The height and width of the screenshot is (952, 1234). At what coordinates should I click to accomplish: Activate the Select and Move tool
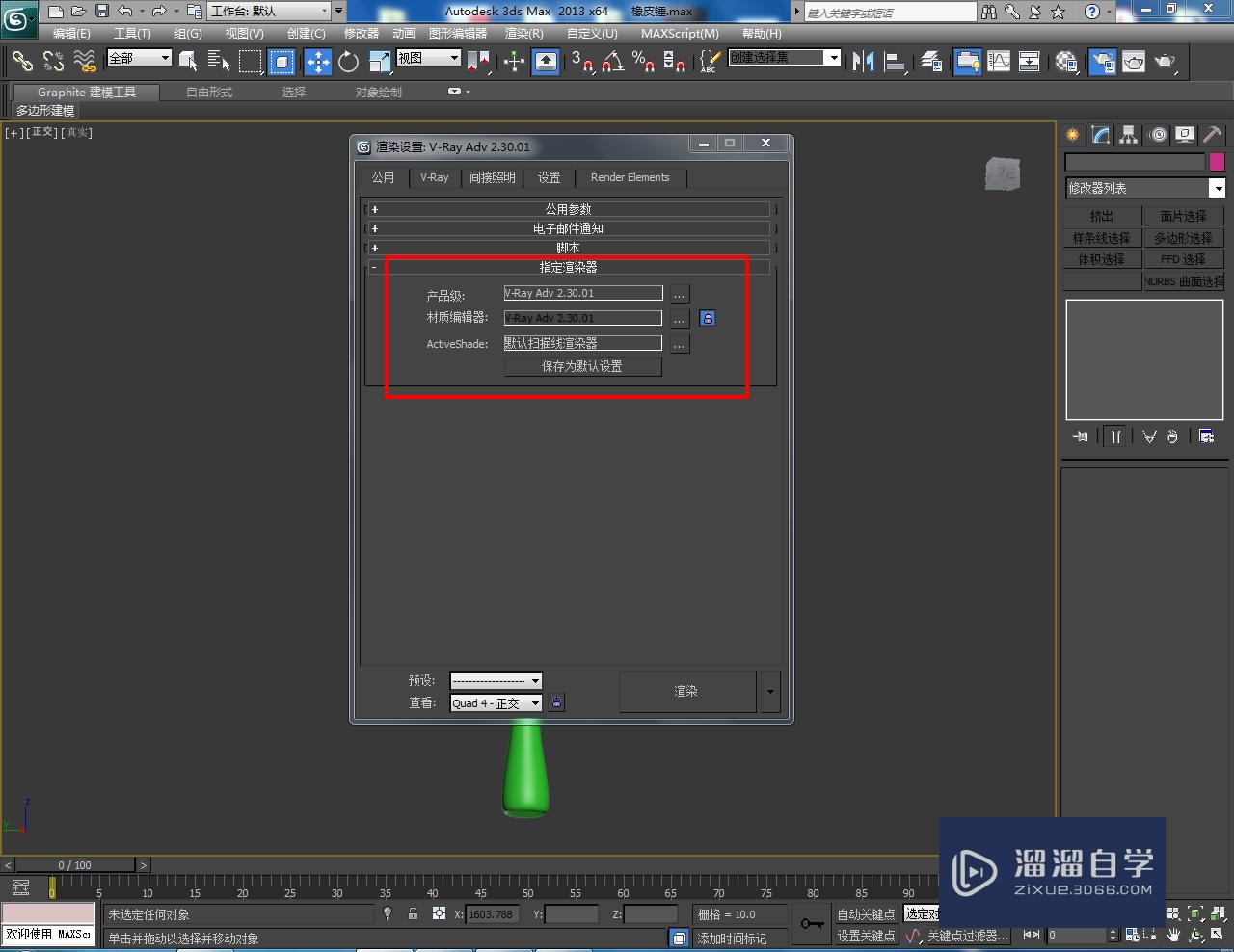[x=318, y=62]
